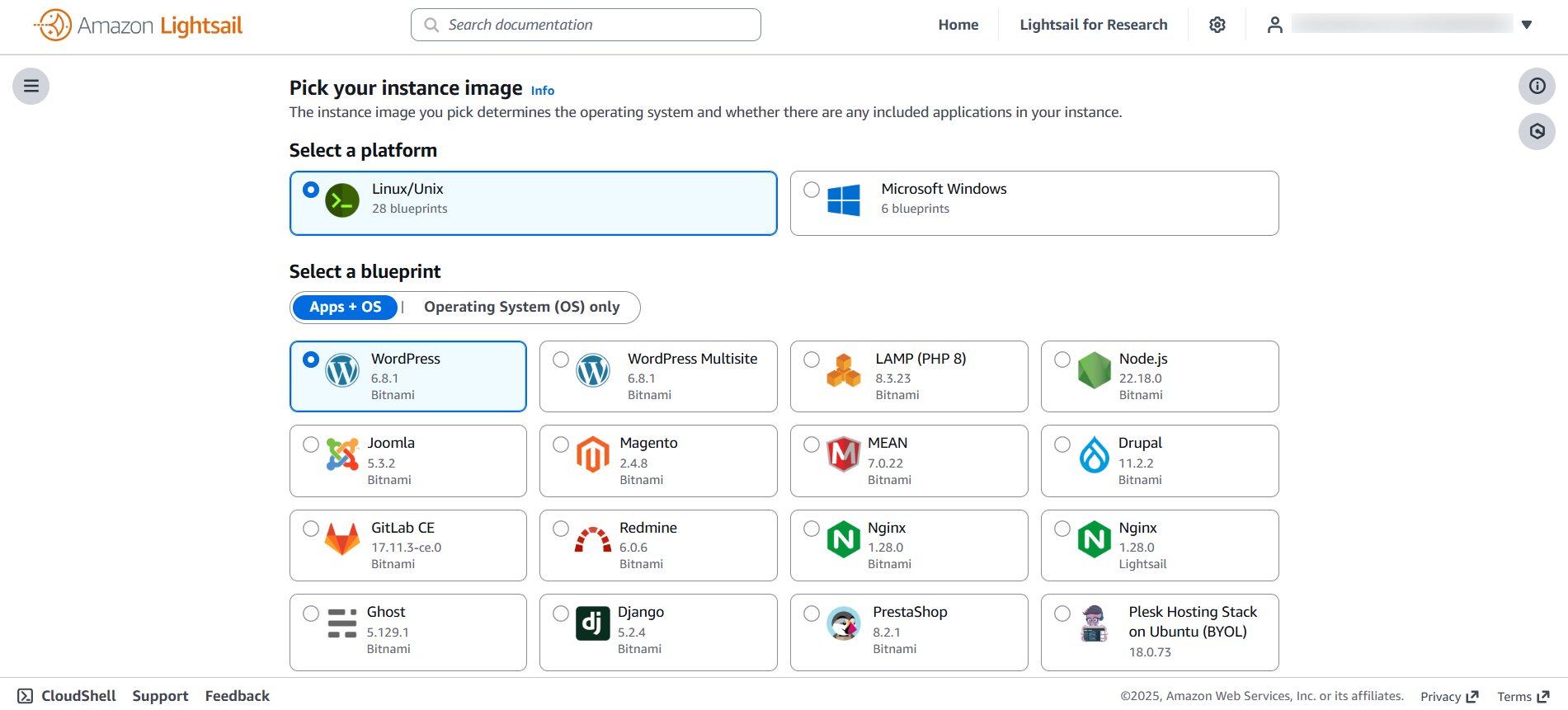Screen dimensions: 1568x710
Task: Click the MEAN shield icon
Action: coord(844,454)
